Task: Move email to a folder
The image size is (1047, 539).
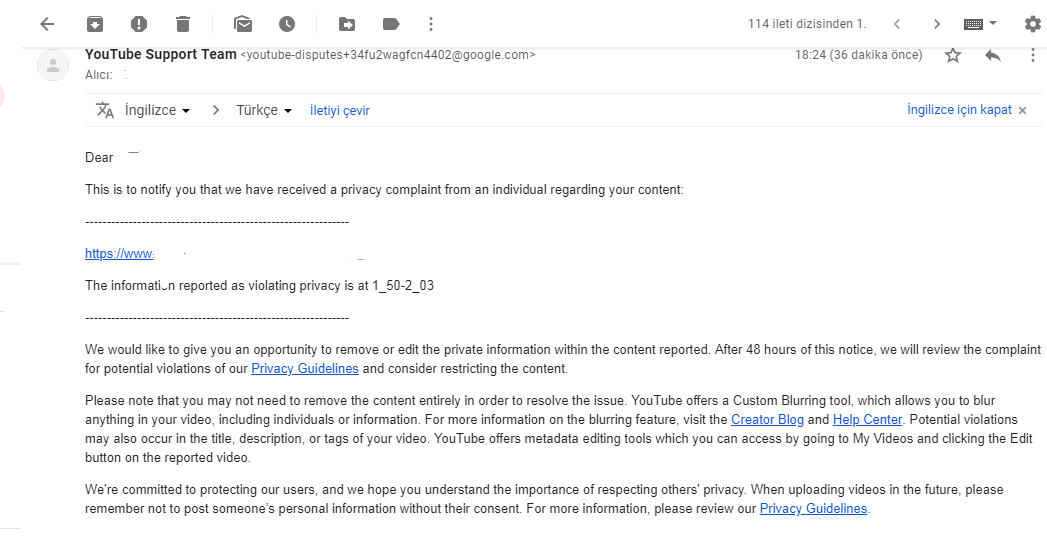Action: click(x=347, y=24)
